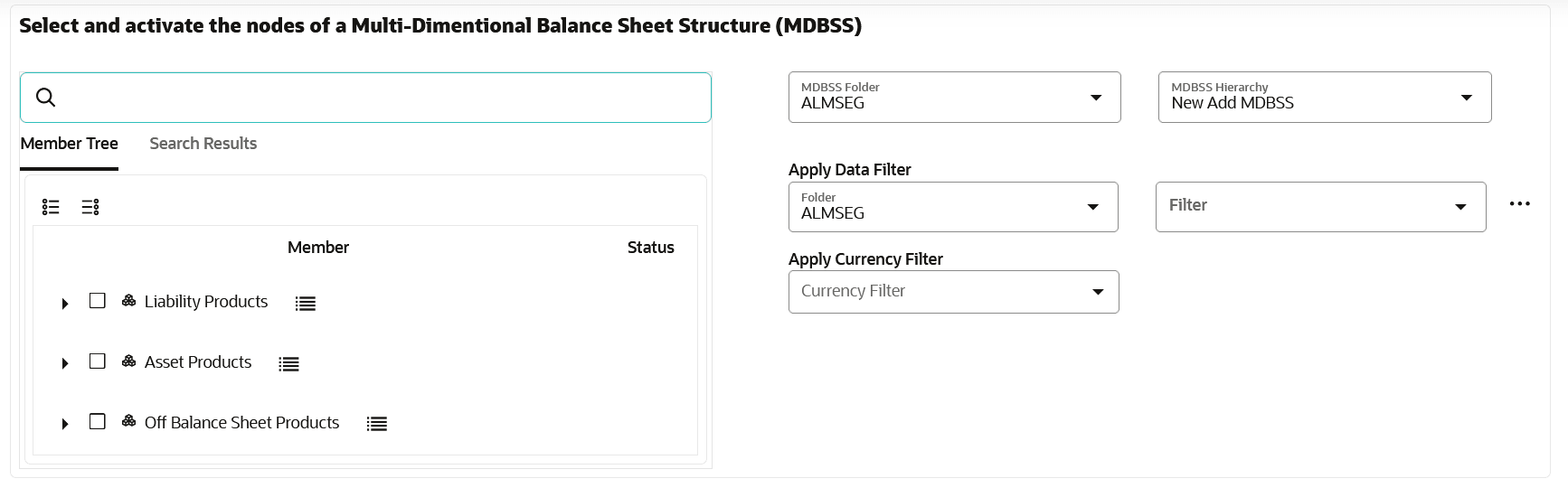Image resolution: width=1568 pixels, height=488 pixels.
Task: Click the Off Balance Sheet Products label
Action: (x=241, y=423)
